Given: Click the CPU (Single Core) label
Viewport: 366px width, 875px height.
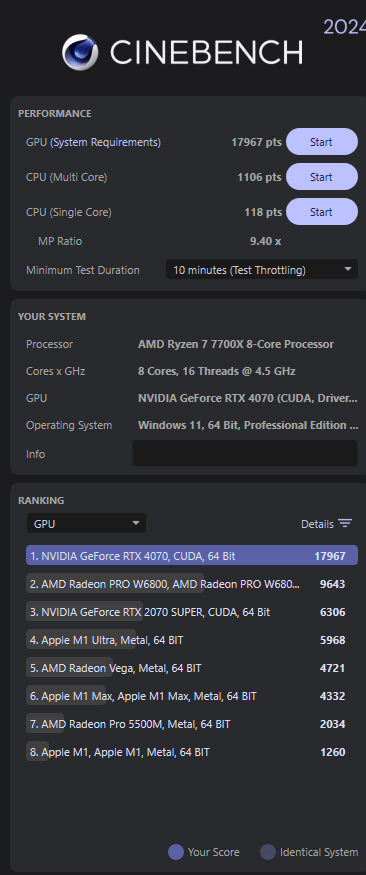Looking at the screenshot, I should [x=69, y=213].
